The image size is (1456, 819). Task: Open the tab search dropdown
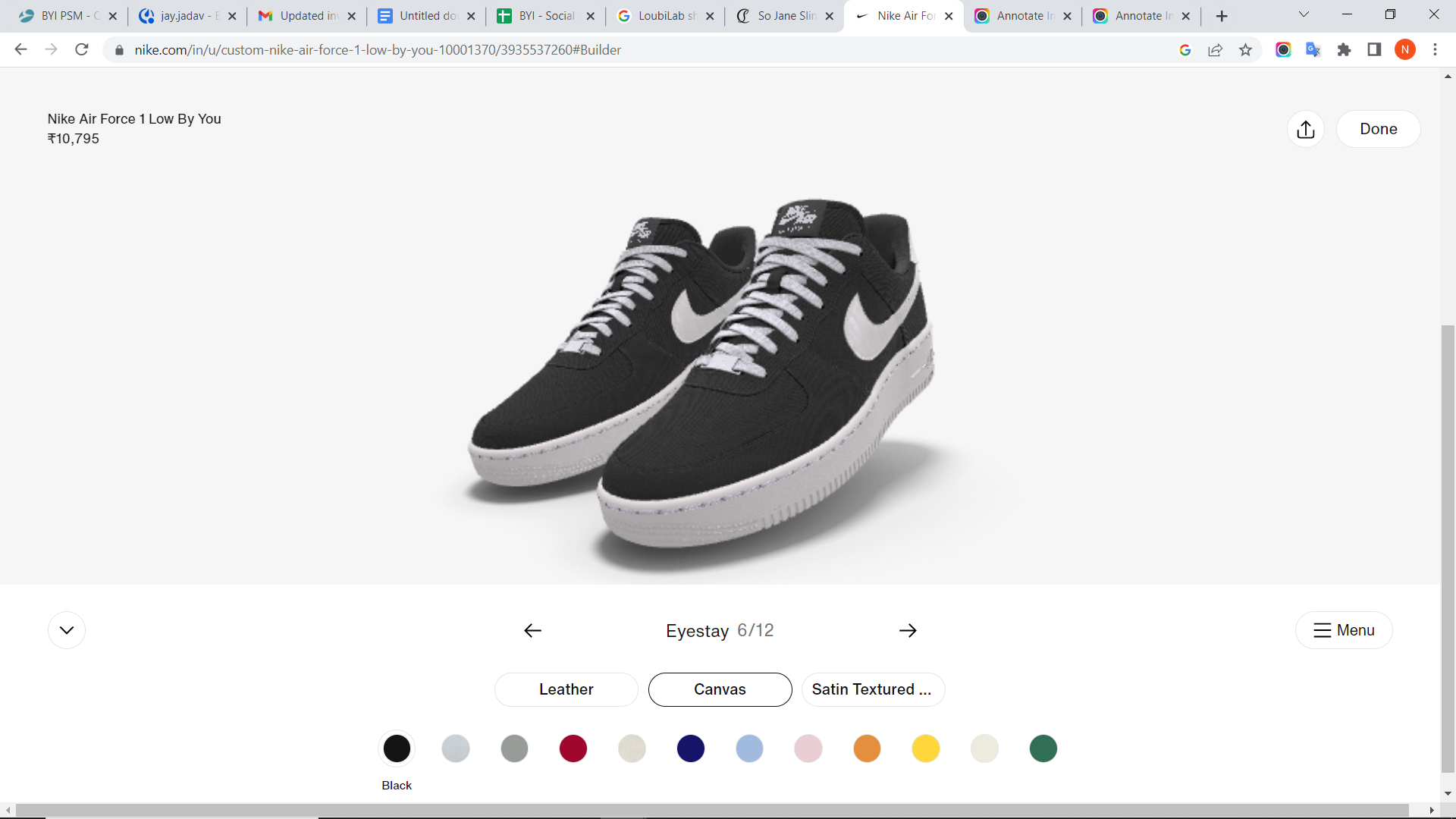(x=1304, y=14)
